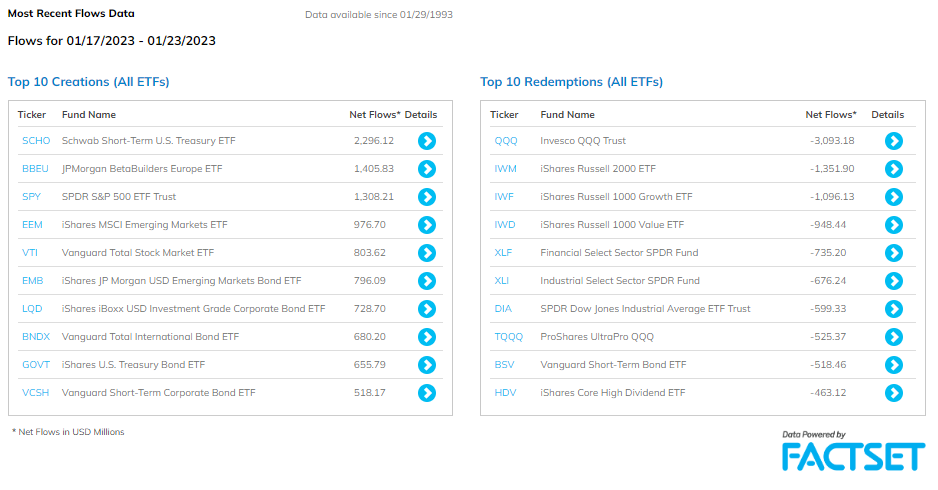Select Invesco QQQ Trust fund name
Screen dimensions: 938x490
[583, 141]
